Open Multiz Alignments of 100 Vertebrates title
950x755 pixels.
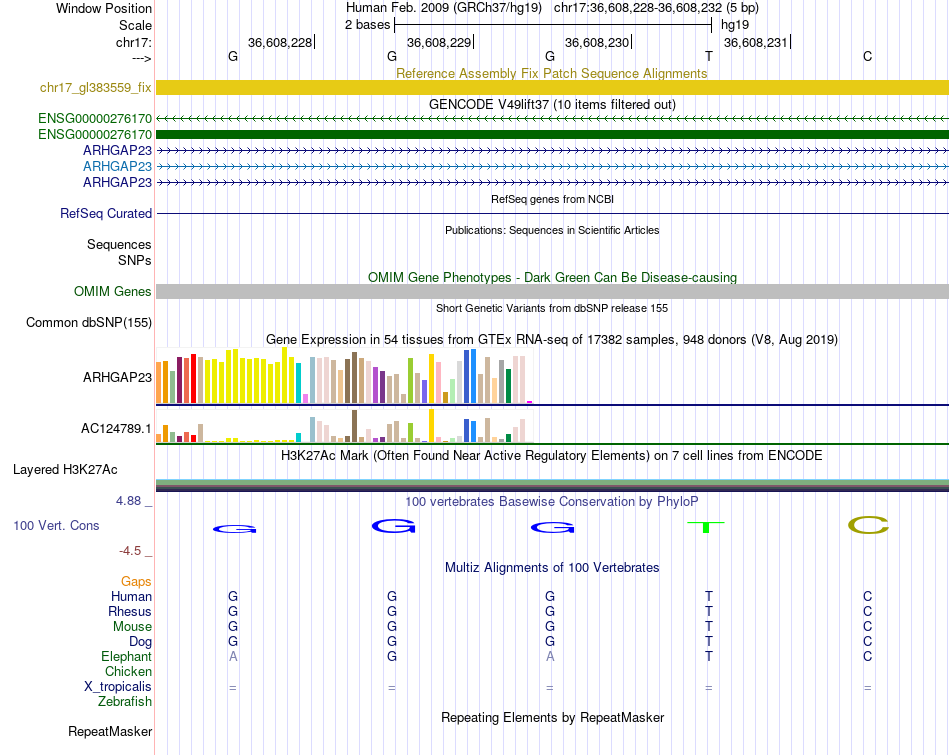[x=552, y=568]
